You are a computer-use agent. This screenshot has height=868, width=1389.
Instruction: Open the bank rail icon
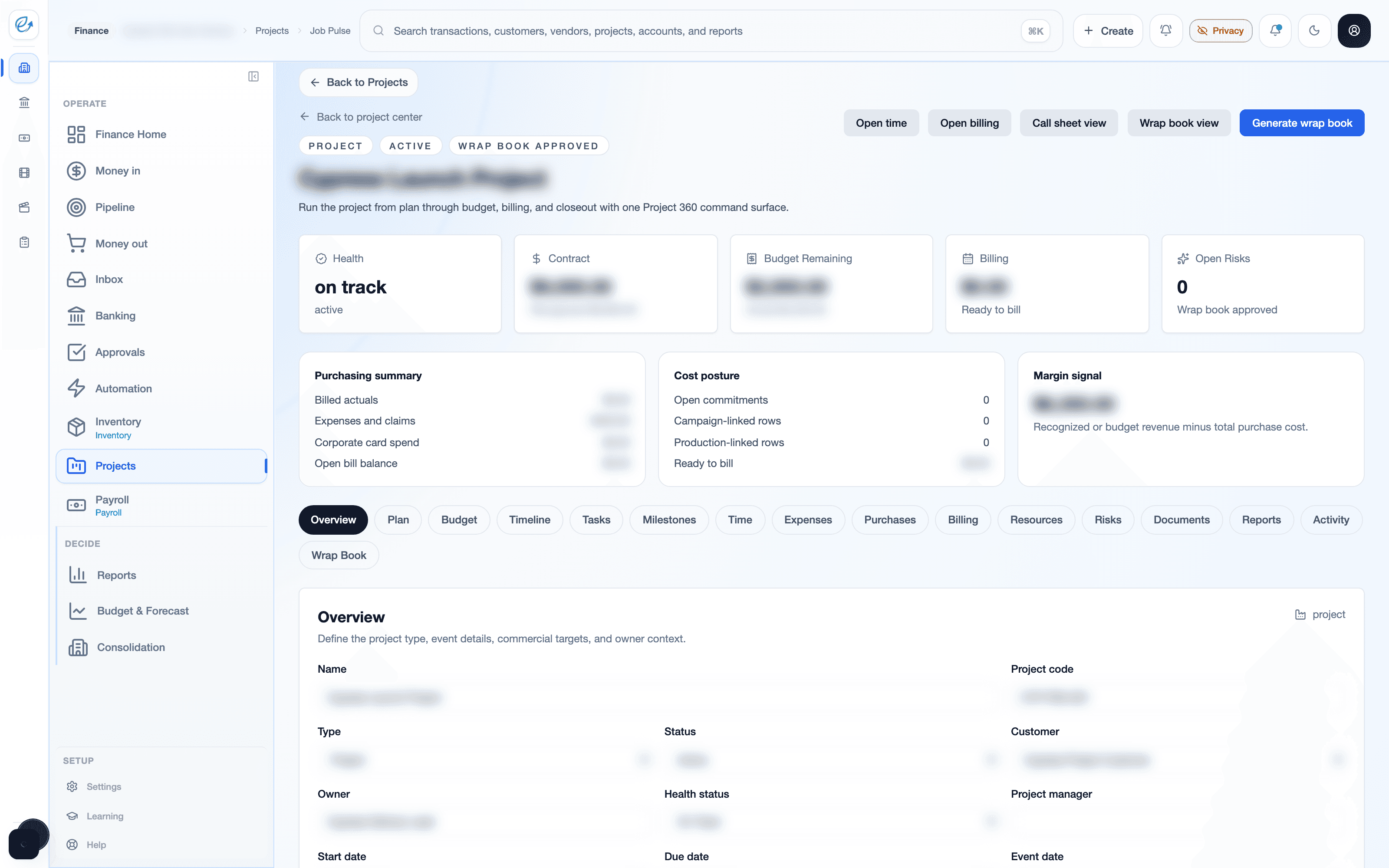click(x=24, y=103)
